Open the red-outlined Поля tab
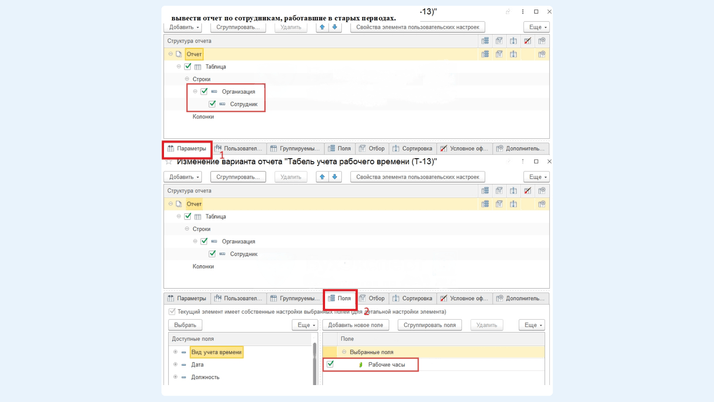714x402 pixels. click(340, 298)
